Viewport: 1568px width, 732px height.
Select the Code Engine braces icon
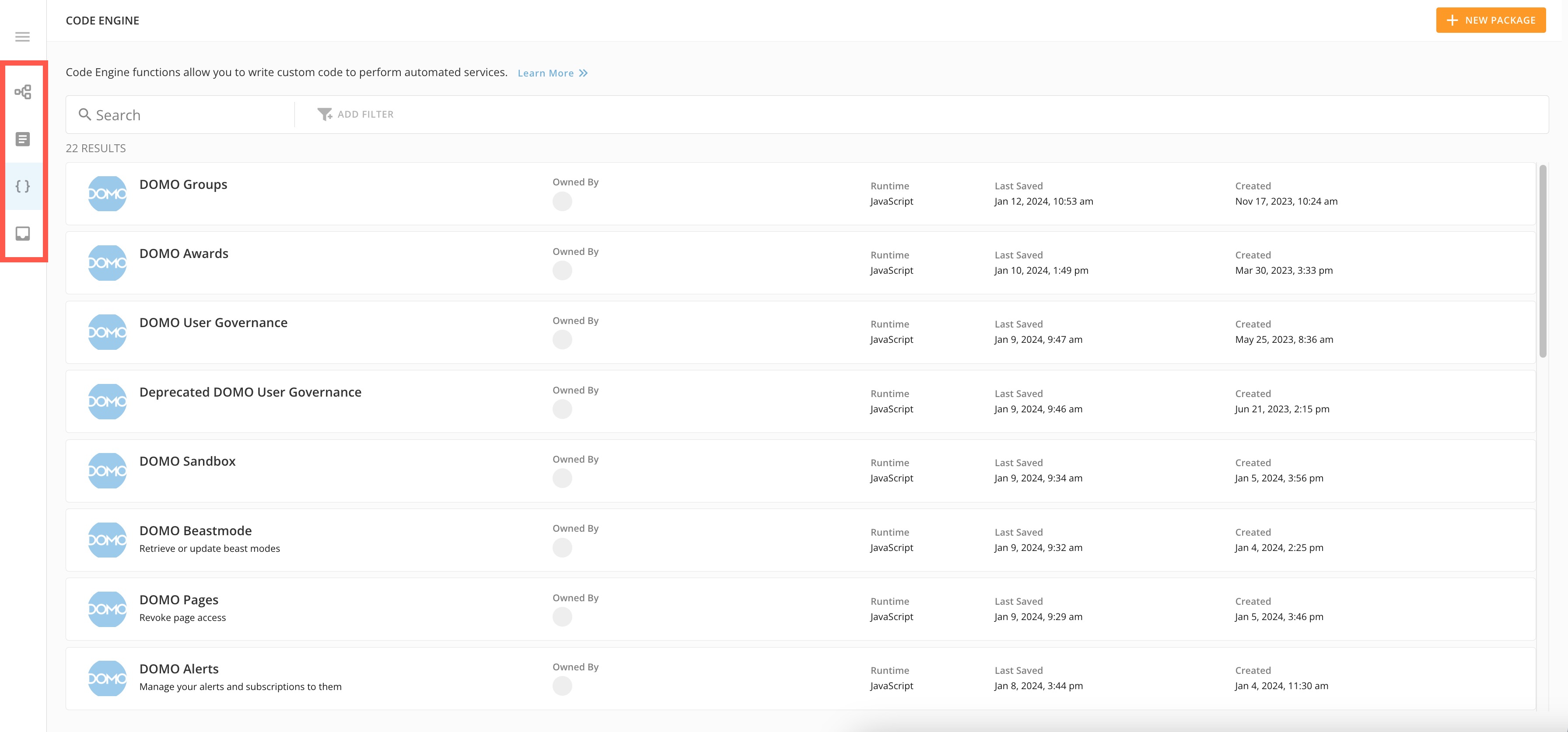22,186
